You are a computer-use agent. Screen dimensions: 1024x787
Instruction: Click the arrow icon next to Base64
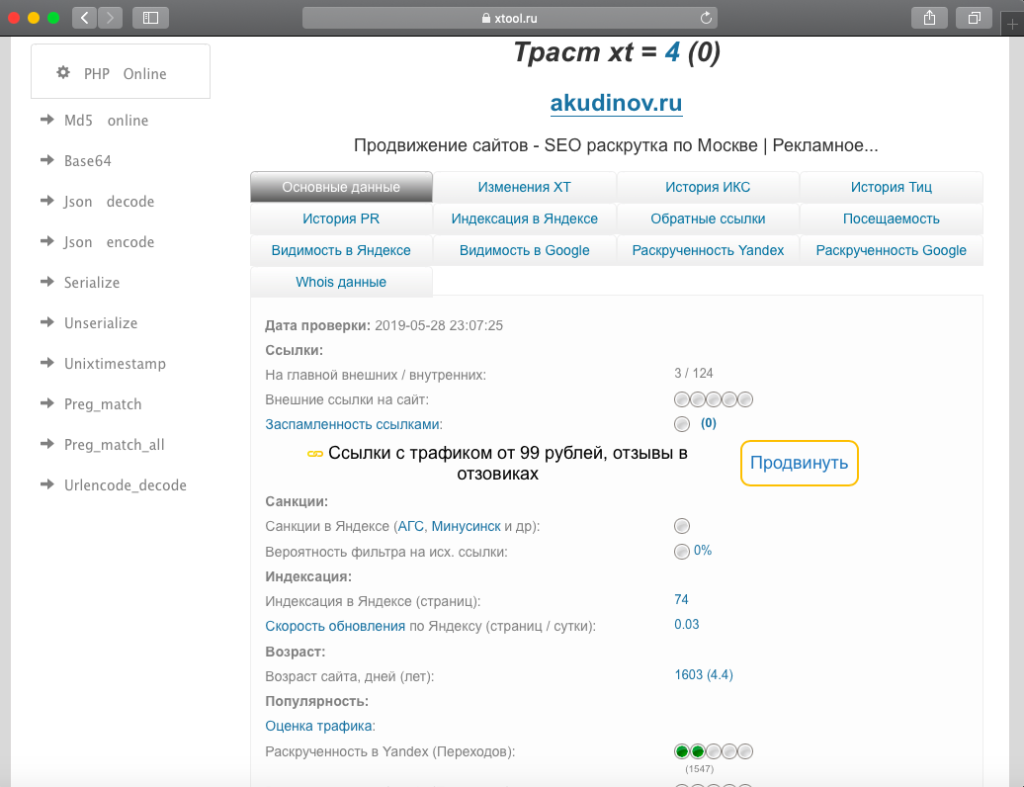click(47, 160)
